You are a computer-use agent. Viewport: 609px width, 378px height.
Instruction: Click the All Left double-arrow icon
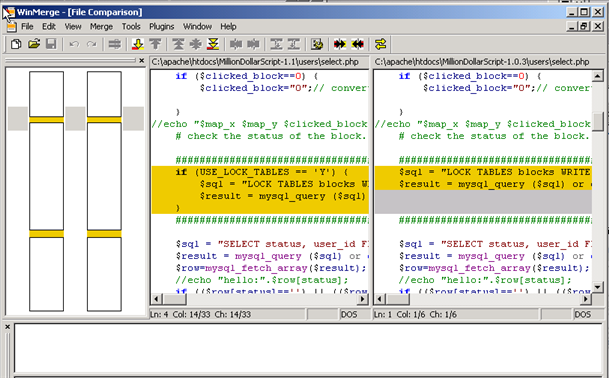[x=357, y=44]
